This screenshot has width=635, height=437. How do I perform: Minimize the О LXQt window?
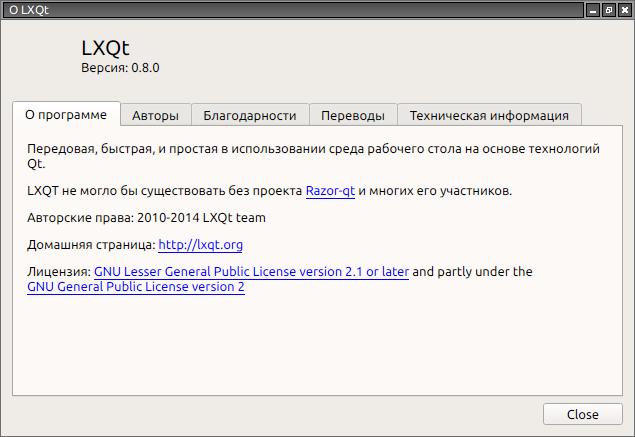point(593,10)
